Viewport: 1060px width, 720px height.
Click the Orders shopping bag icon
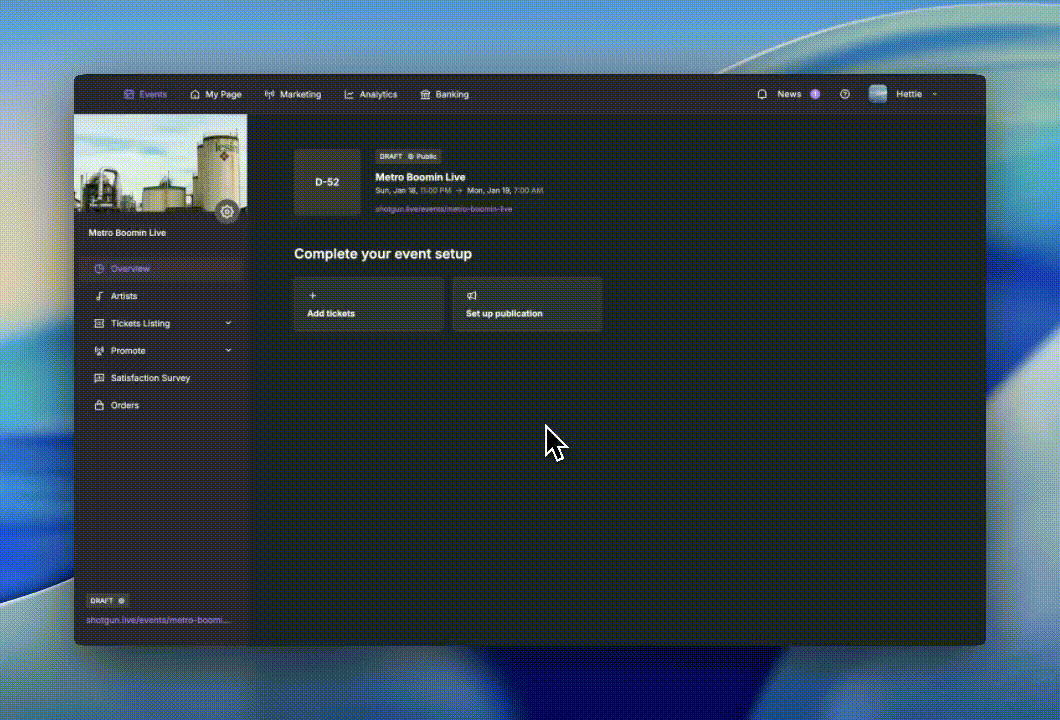click(99, 406)
